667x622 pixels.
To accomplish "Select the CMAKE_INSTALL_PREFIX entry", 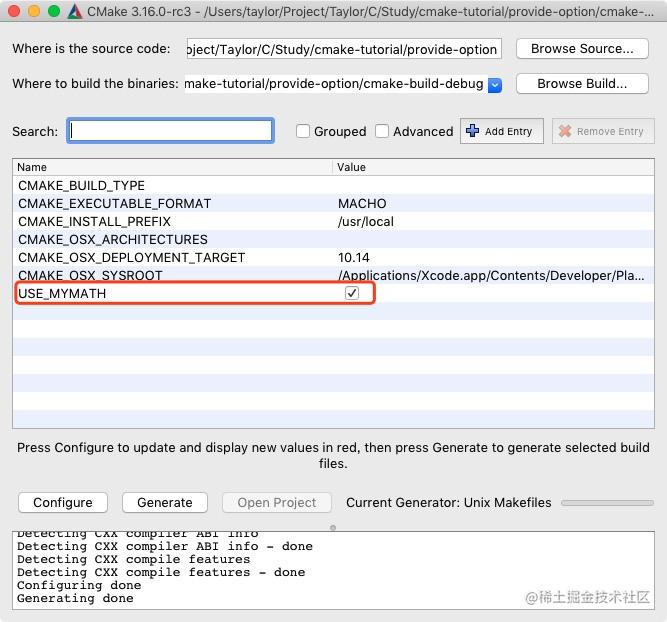I will [94, 221].
